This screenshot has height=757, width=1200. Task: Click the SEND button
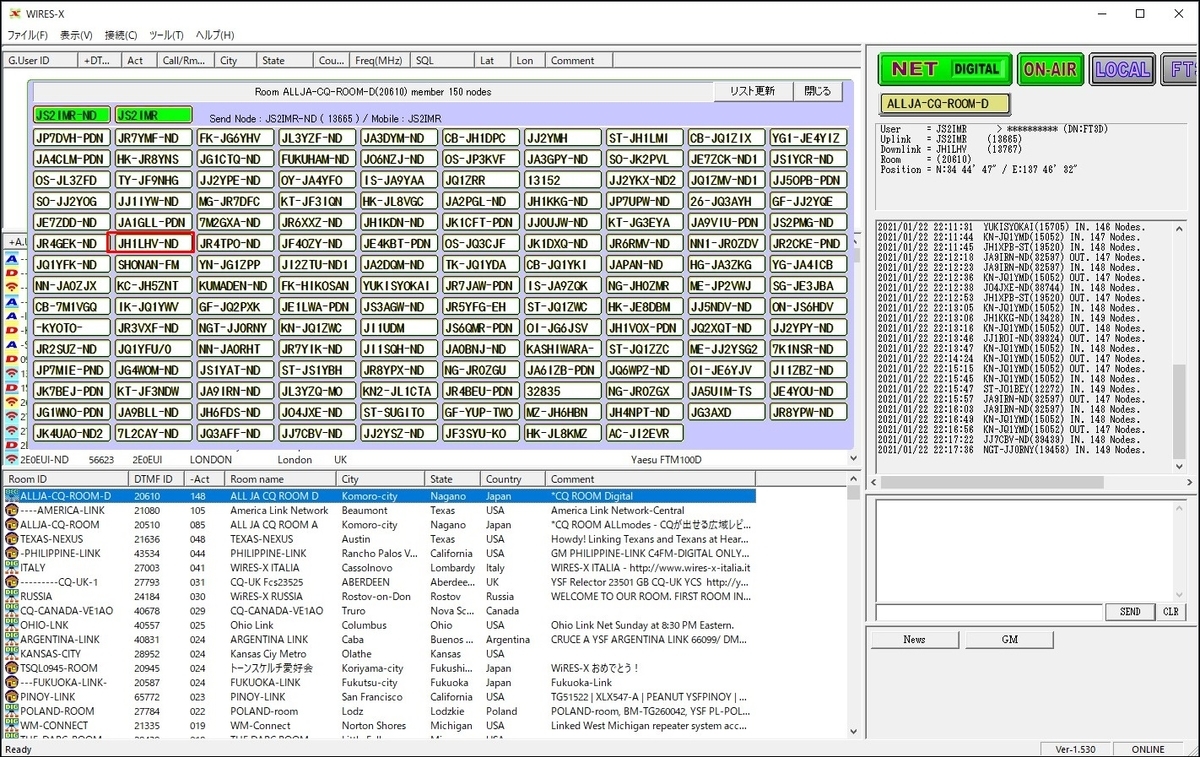point(1129,612)
